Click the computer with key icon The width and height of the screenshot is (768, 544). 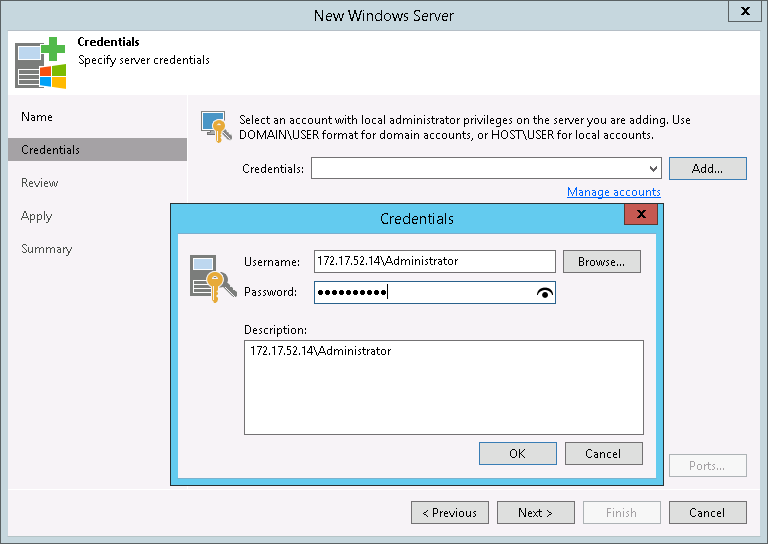tap(216, 127)
